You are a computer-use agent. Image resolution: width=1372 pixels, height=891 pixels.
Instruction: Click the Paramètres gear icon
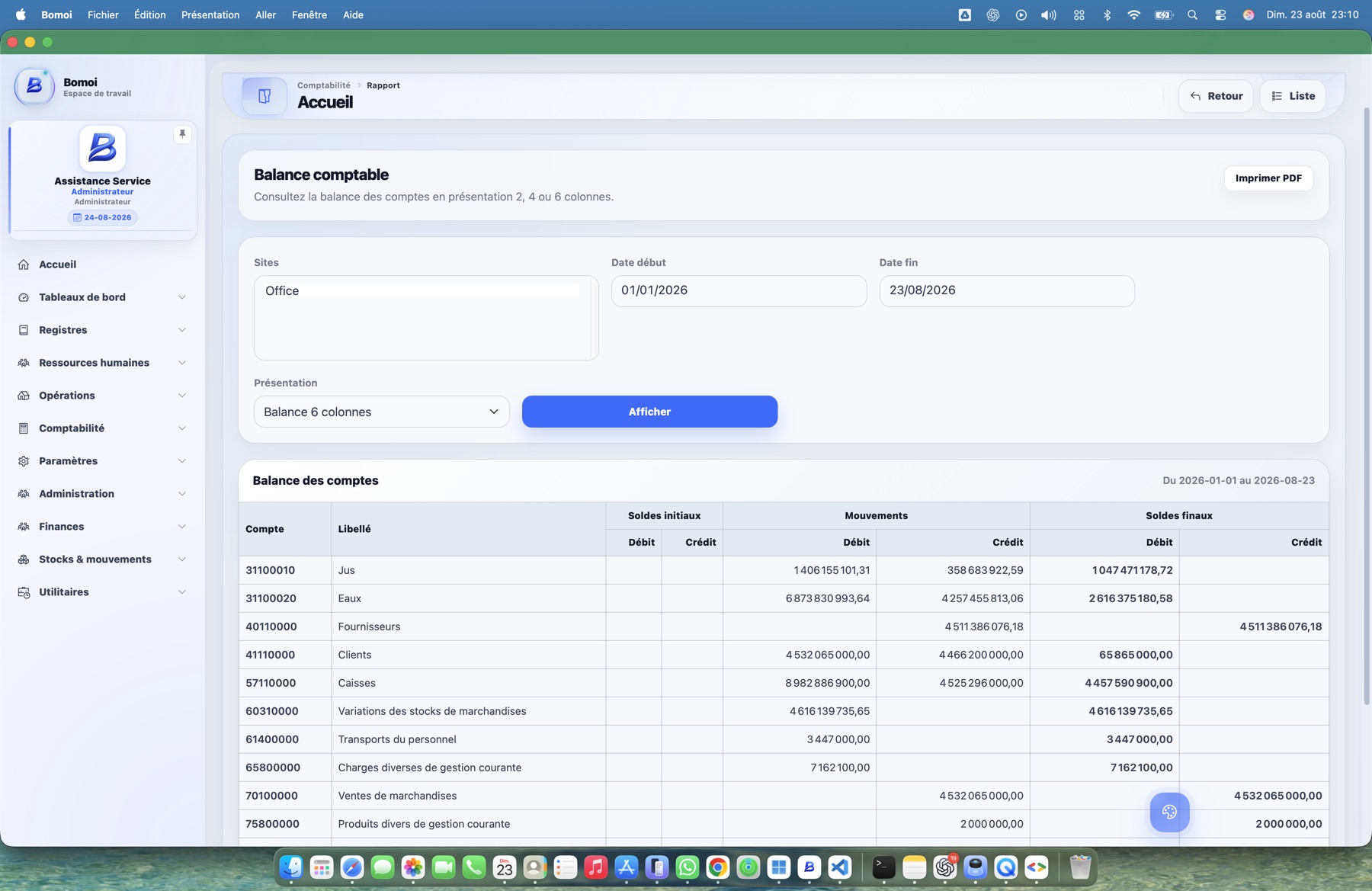point(24,461)
